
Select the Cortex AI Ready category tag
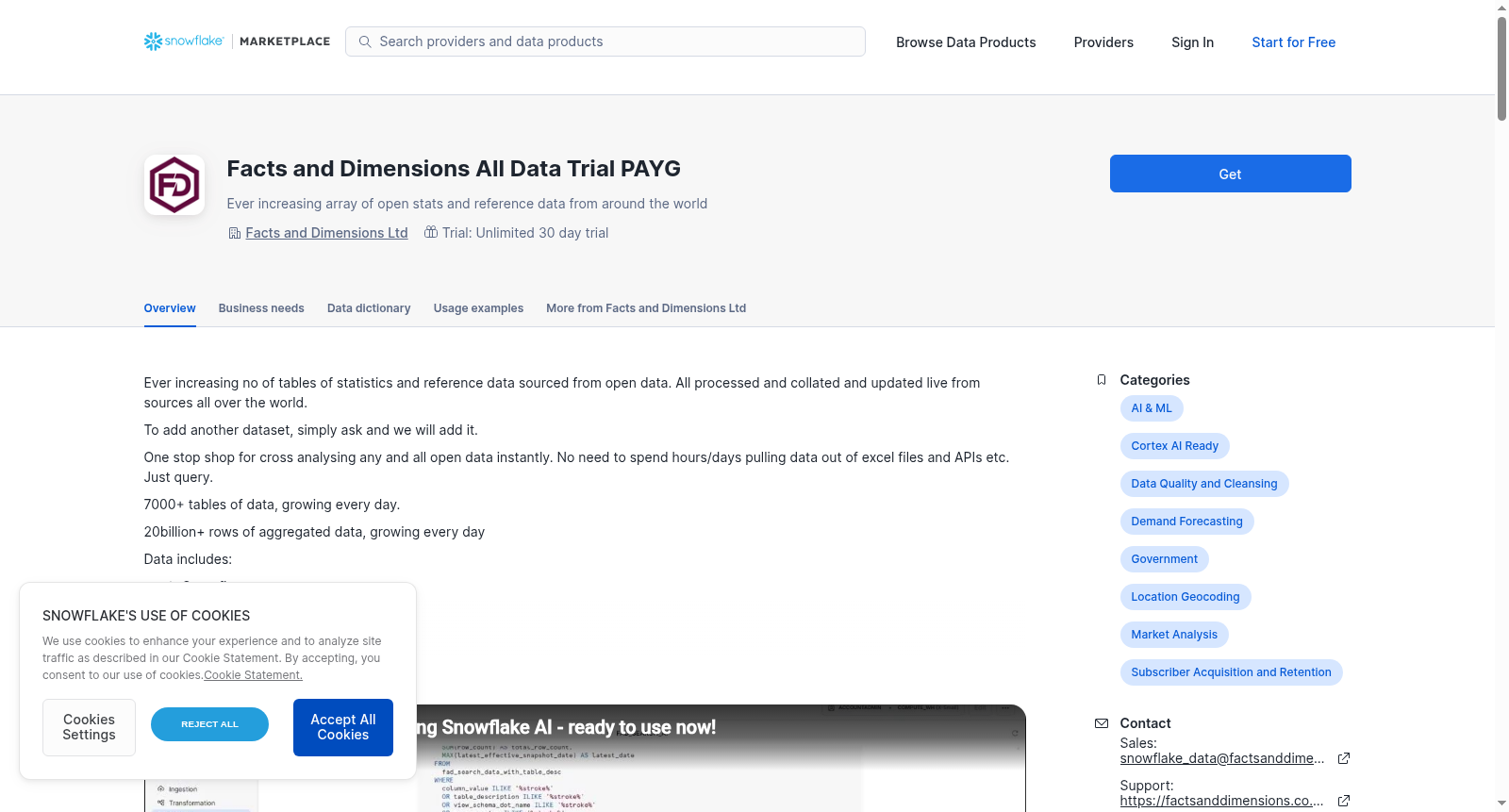tap(1174, 446)
